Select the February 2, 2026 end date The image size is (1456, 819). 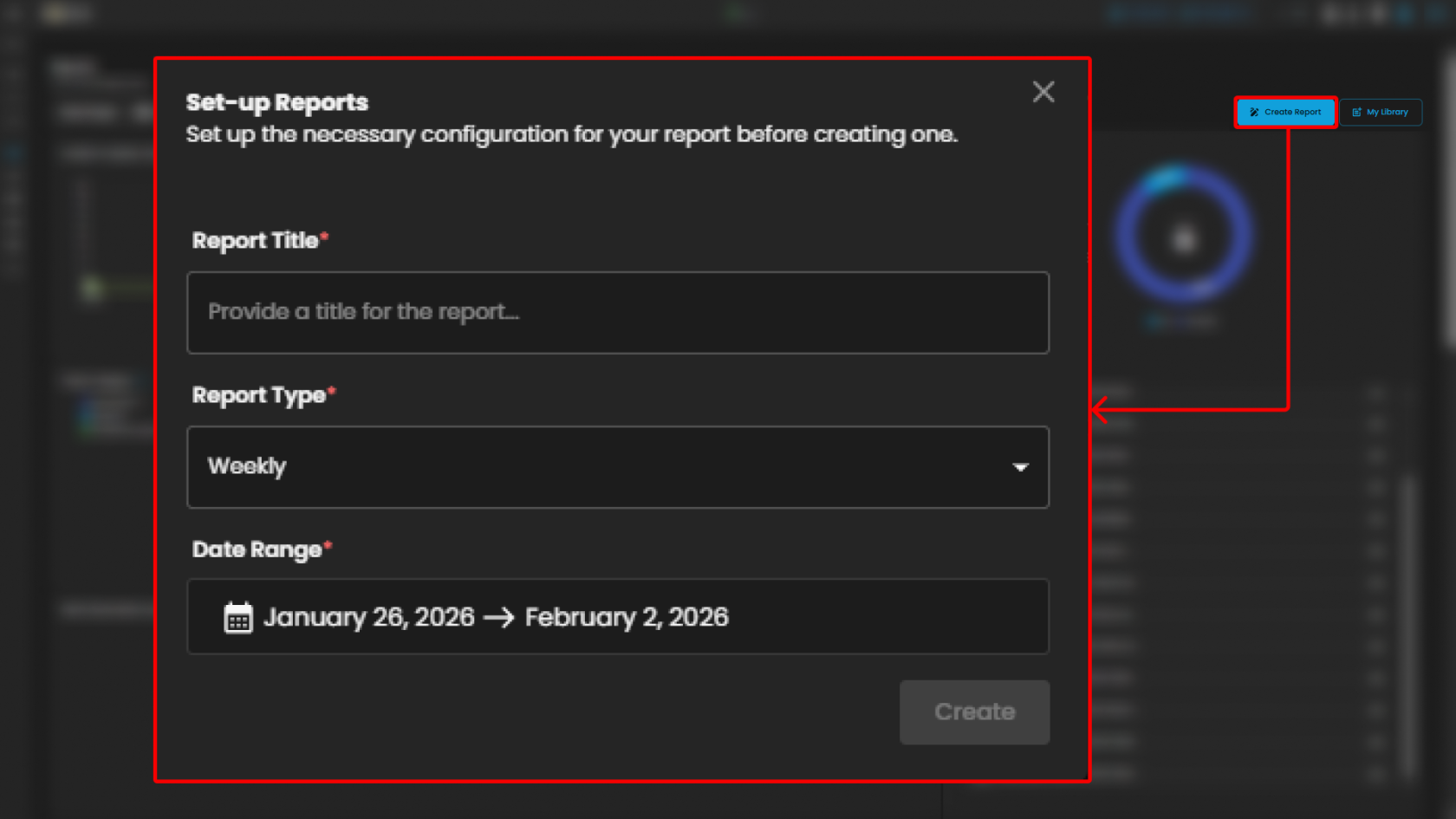pos(627,617)
